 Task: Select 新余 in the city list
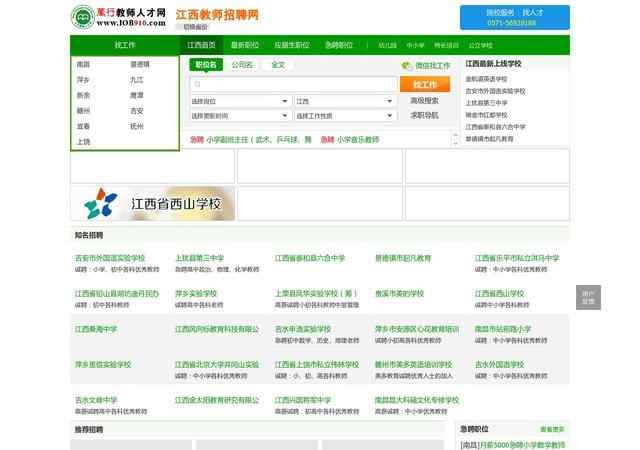(x=83, y=95)
